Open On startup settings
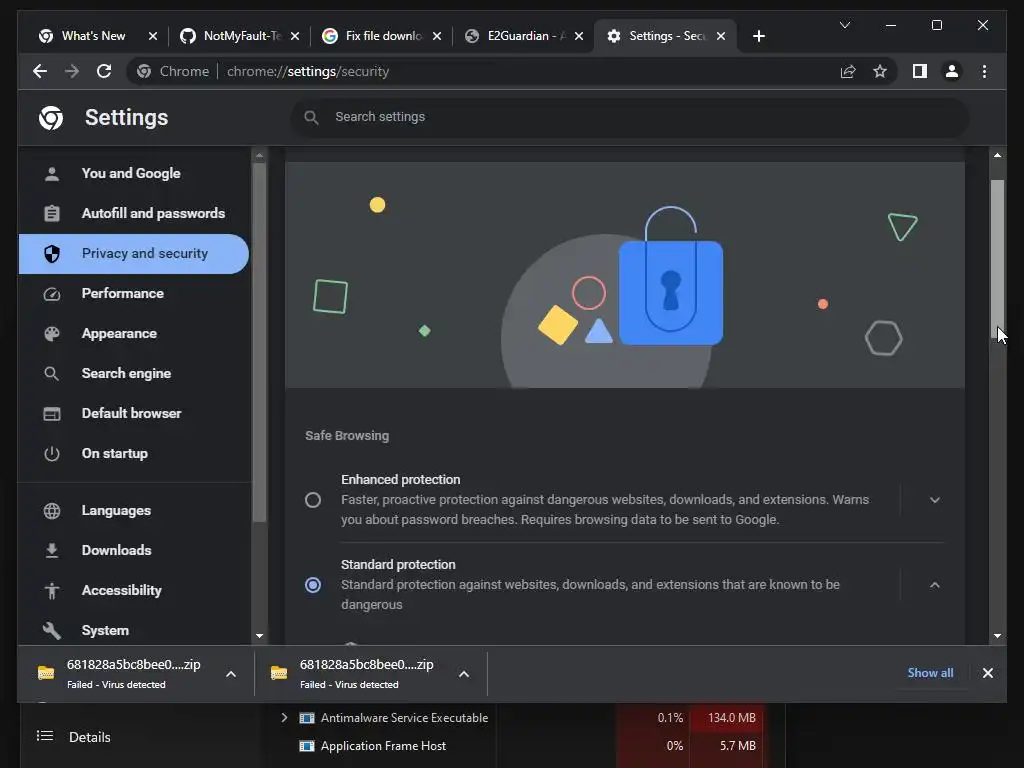1024x768 pixels. point(134,453)
